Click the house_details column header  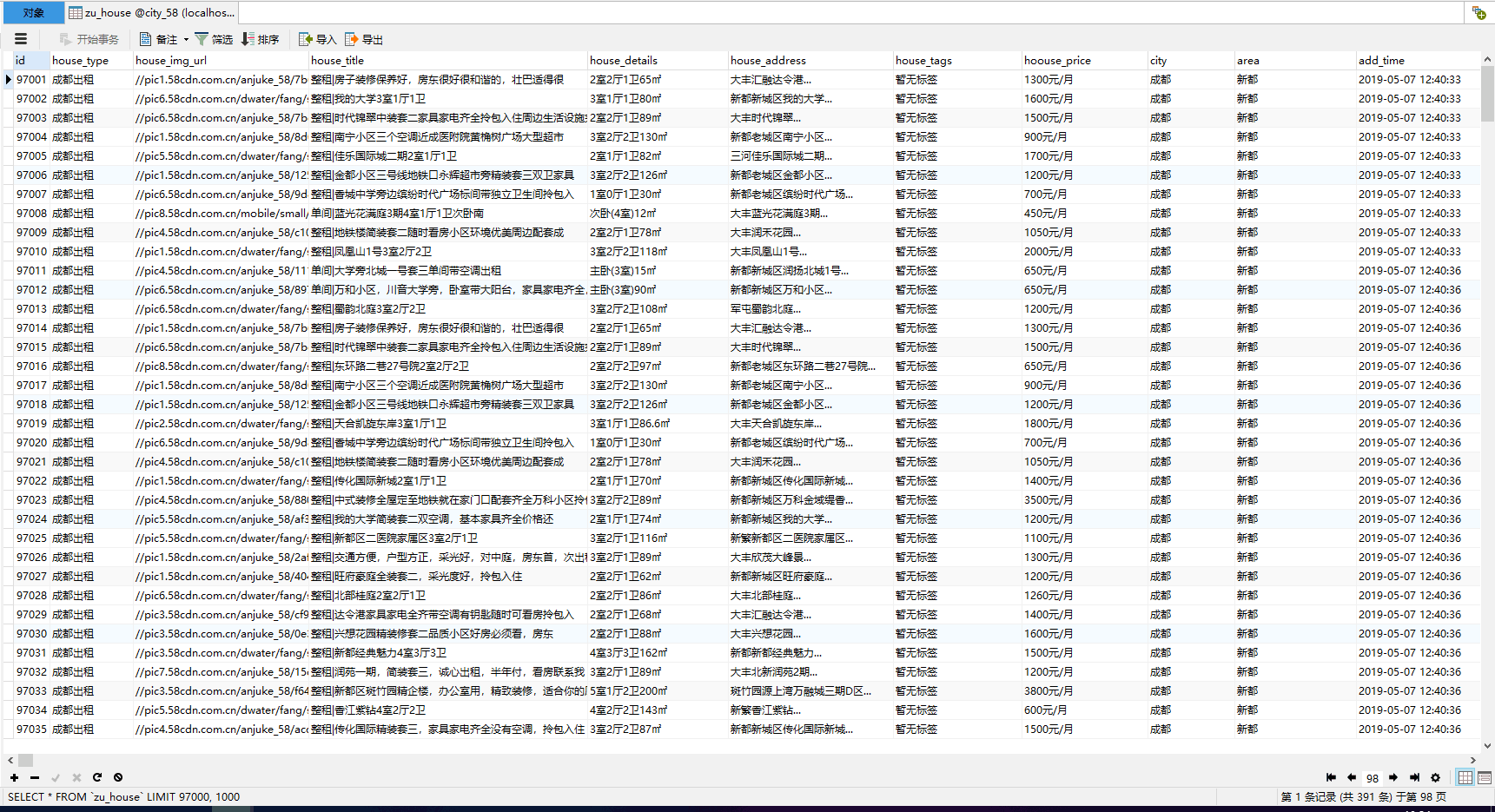click(x=658, y=60)
